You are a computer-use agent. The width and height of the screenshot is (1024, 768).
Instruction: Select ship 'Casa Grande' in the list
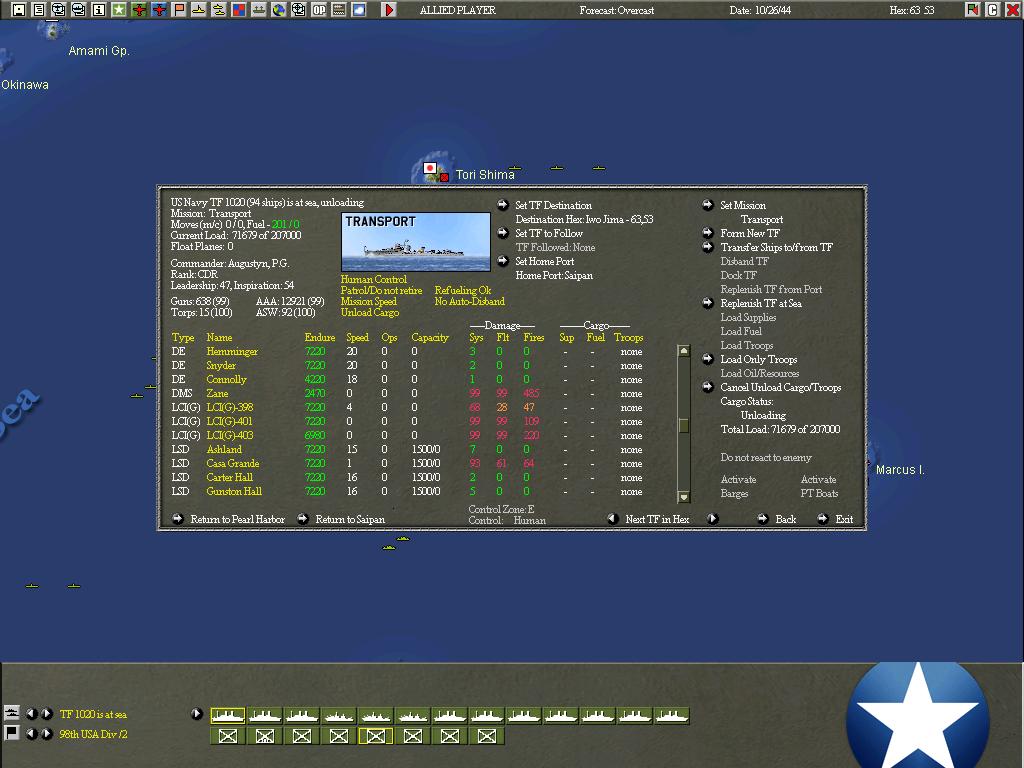pyautogui.click(x=233, y=464)
